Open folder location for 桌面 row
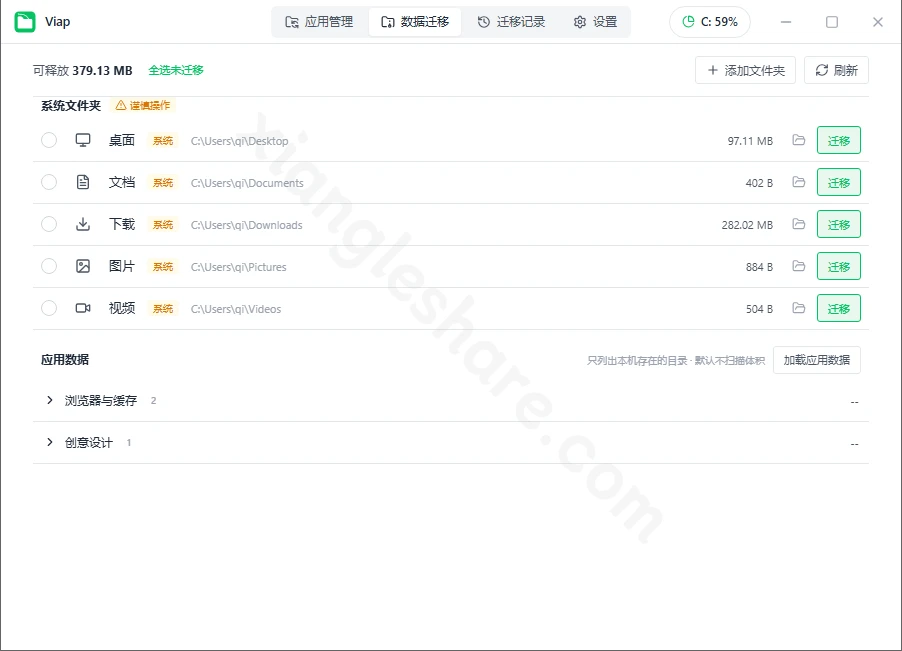Image resolution: width=902 pixels, height=651 pixels. [798, 140]
